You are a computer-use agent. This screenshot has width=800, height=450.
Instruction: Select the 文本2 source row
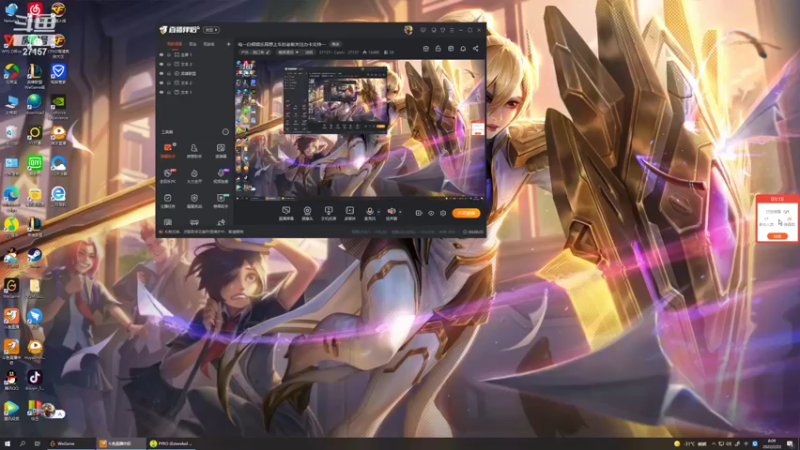[x=195, y=83]
